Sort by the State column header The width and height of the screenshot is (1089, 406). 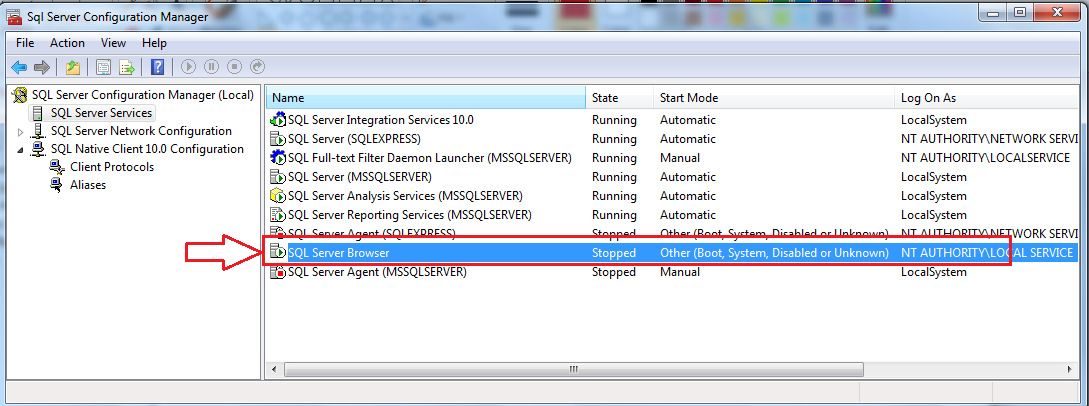[620, 98]
